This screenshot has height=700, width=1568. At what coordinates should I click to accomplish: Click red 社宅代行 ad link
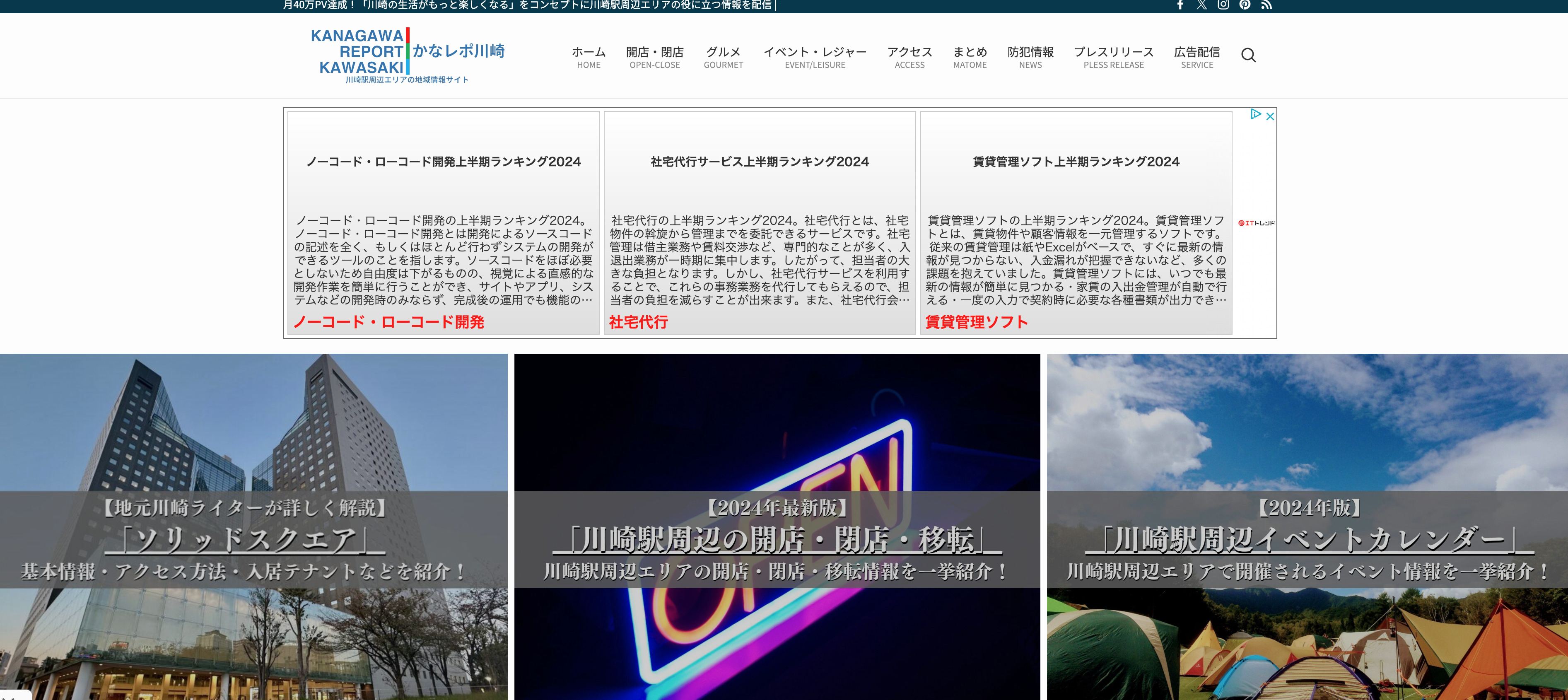pos(639,322)
